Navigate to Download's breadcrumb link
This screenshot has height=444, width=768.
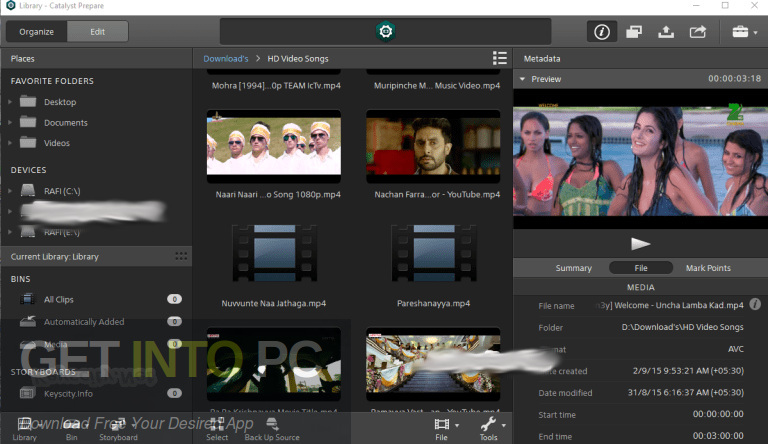point(226,59)
